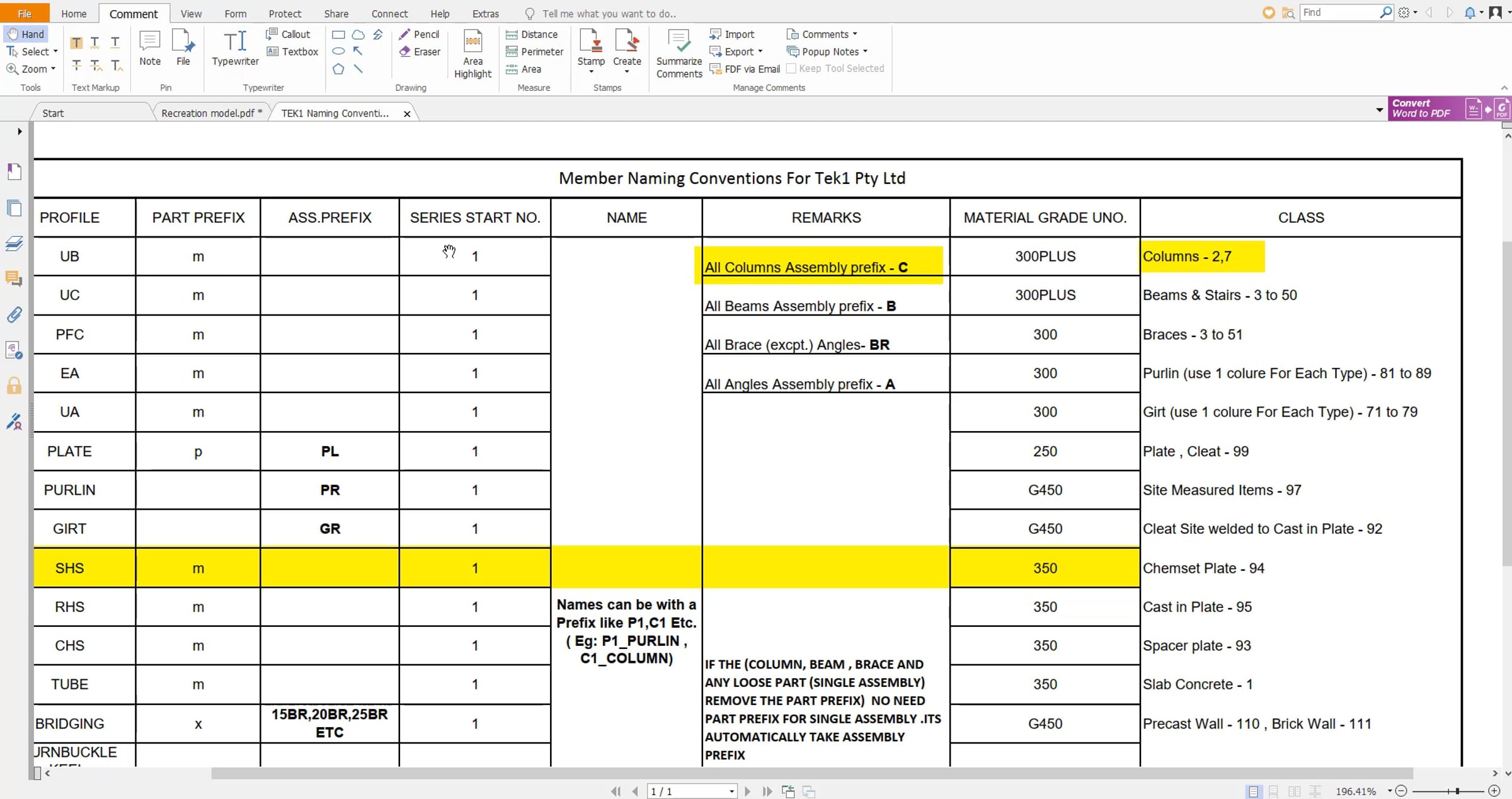The width and height of the screenshot is (1512, 799).
Task: Open the Attachments panel paperclip icon
Action: click(x=14, y=314)
